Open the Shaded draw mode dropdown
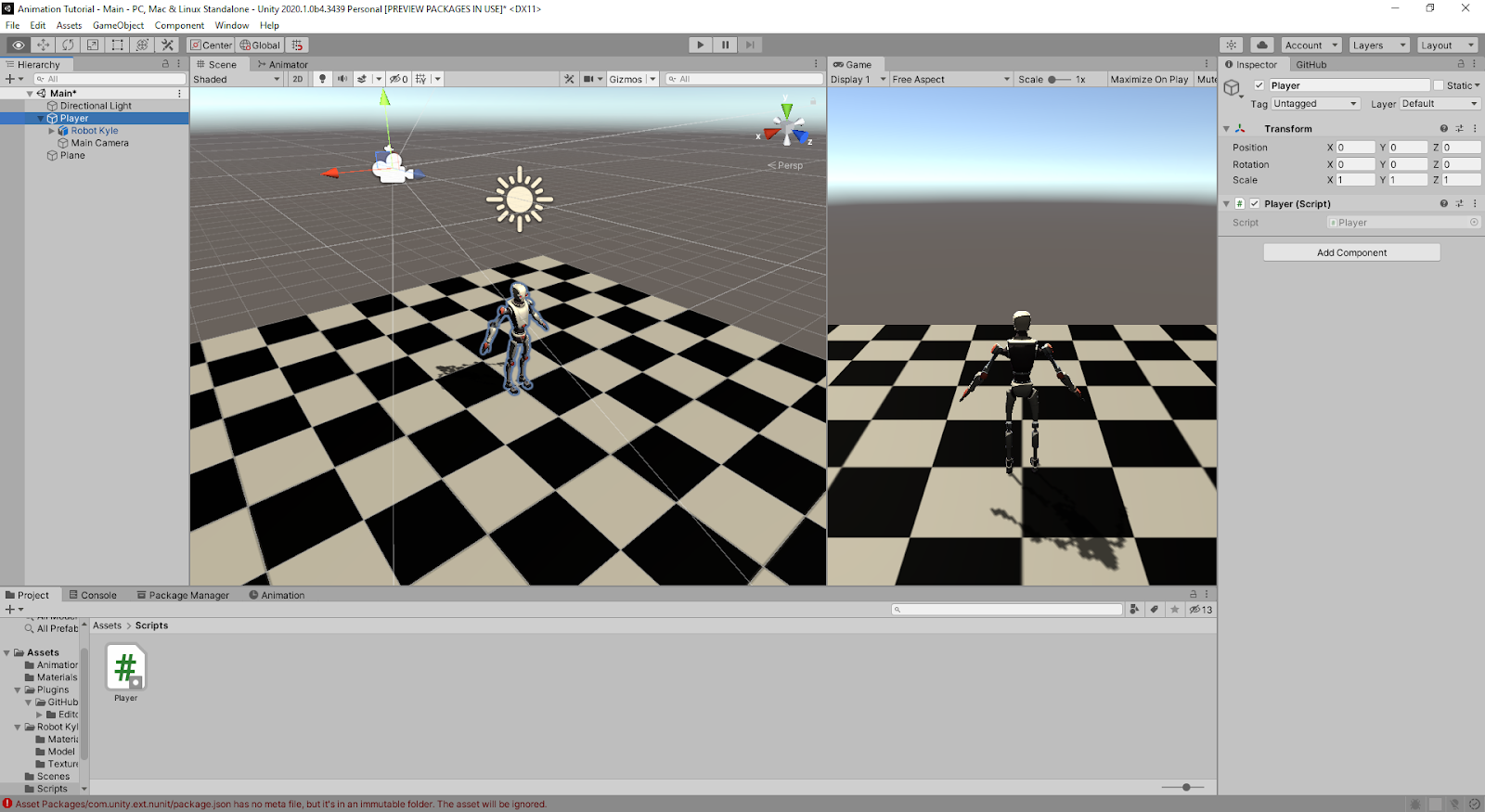This screenshot has width=1485, height=812. click(x=237, y=79)
